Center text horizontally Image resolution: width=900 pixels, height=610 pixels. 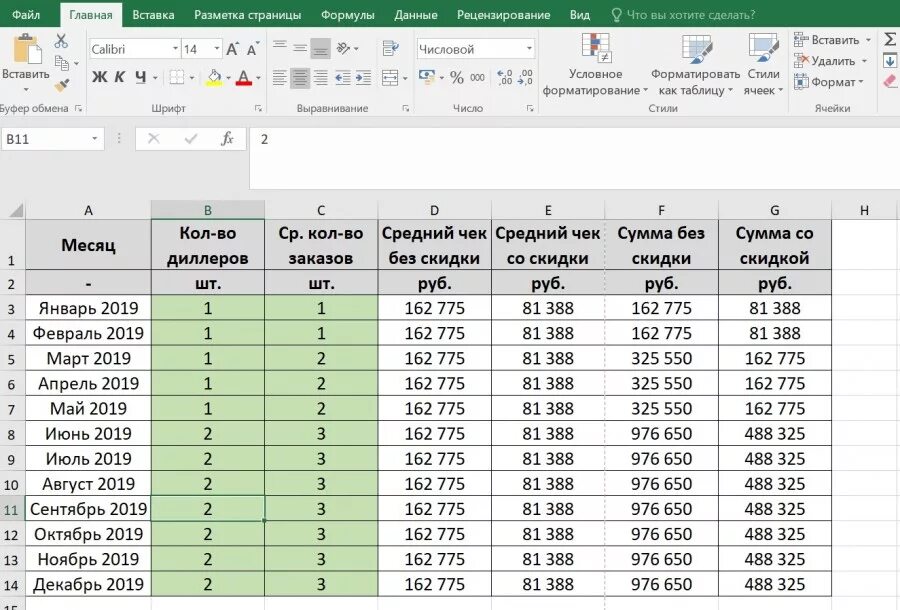tap(300, 77)
